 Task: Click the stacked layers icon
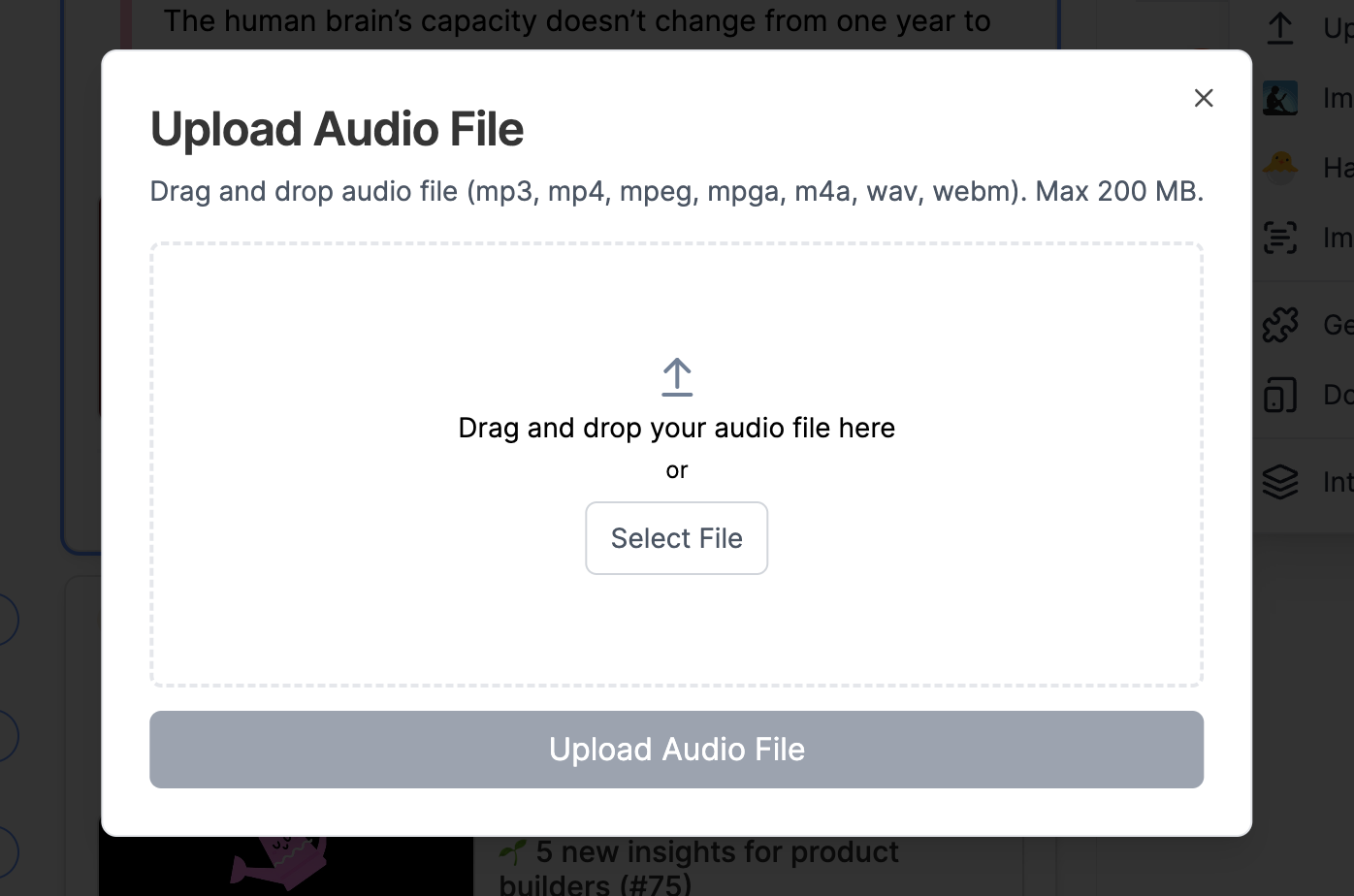click(1280, 482)
